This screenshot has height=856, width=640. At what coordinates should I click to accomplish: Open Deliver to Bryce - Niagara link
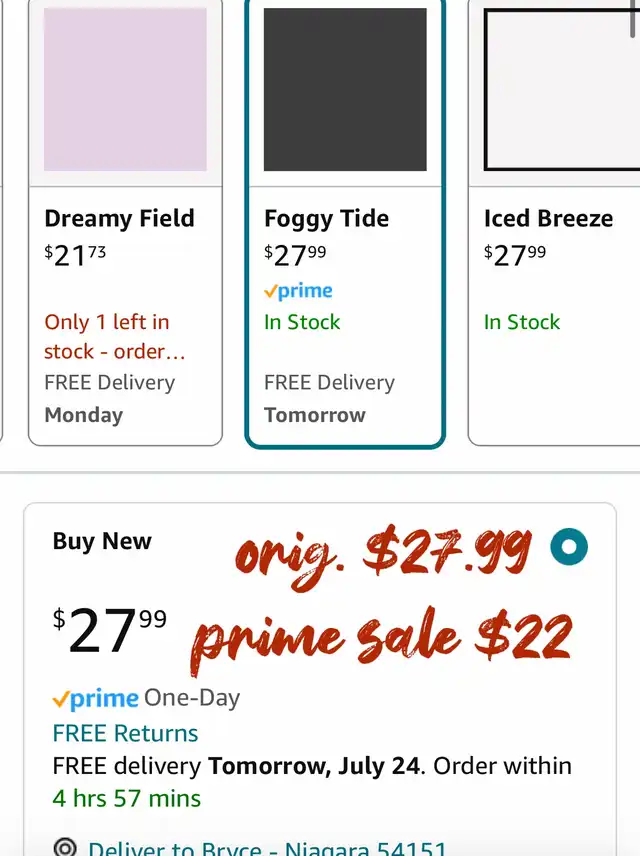tap(268, 848)
